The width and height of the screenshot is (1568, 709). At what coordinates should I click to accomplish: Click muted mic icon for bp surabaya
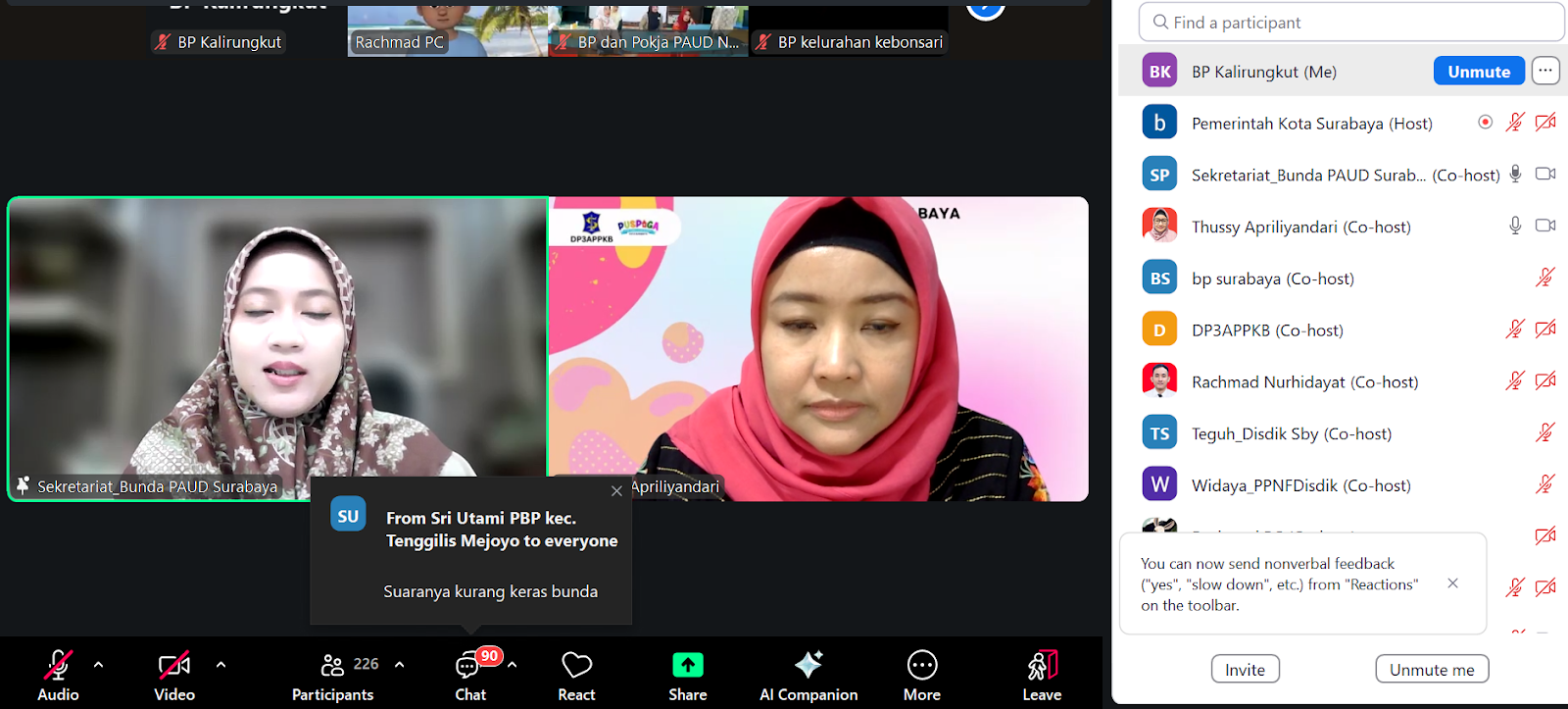tap(1545, 278)
